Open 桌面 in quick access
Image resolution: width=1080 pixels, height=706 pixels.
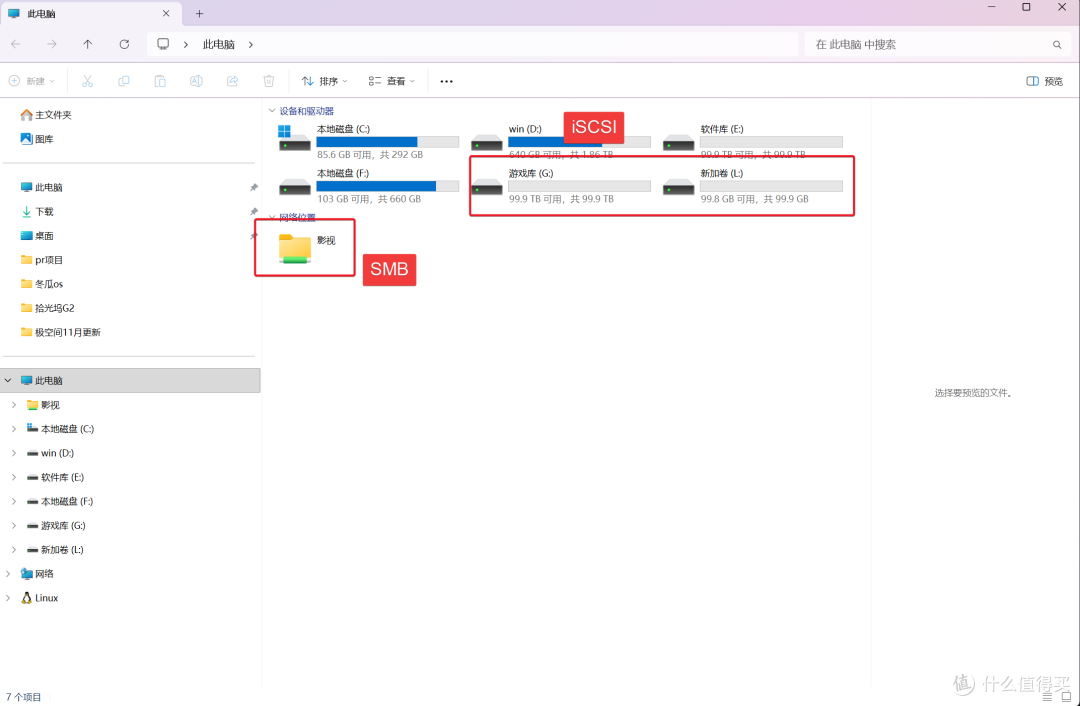(37, 236)
